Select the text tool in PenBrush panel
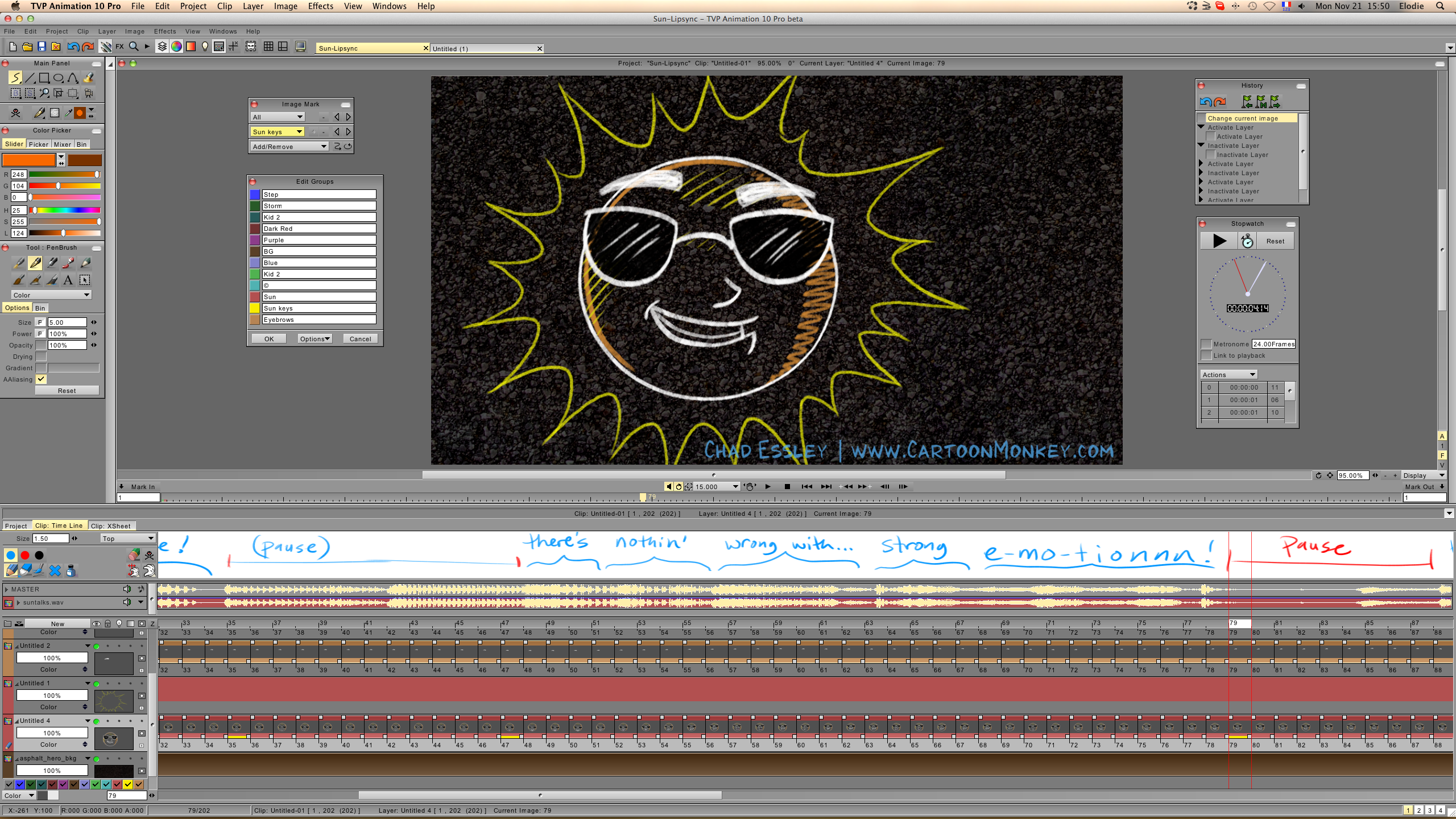 pos(68,280)
